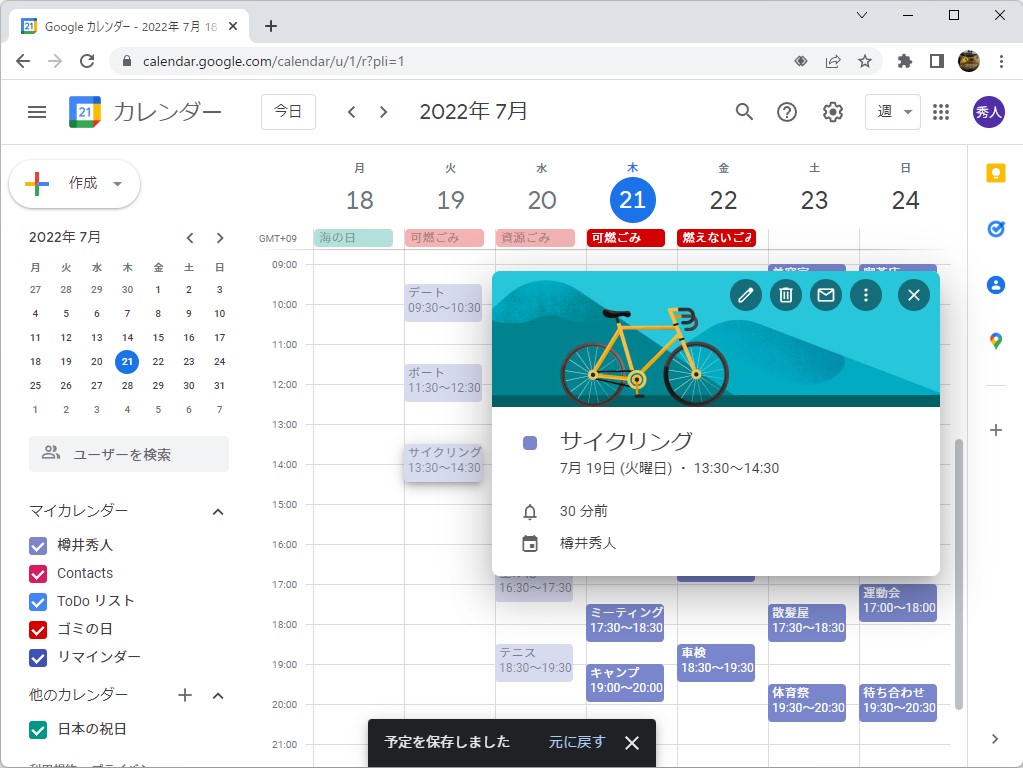The image size is (1023, 768).
Task: Open Google Keep in the side panel
Action: [x=995, y=172]
